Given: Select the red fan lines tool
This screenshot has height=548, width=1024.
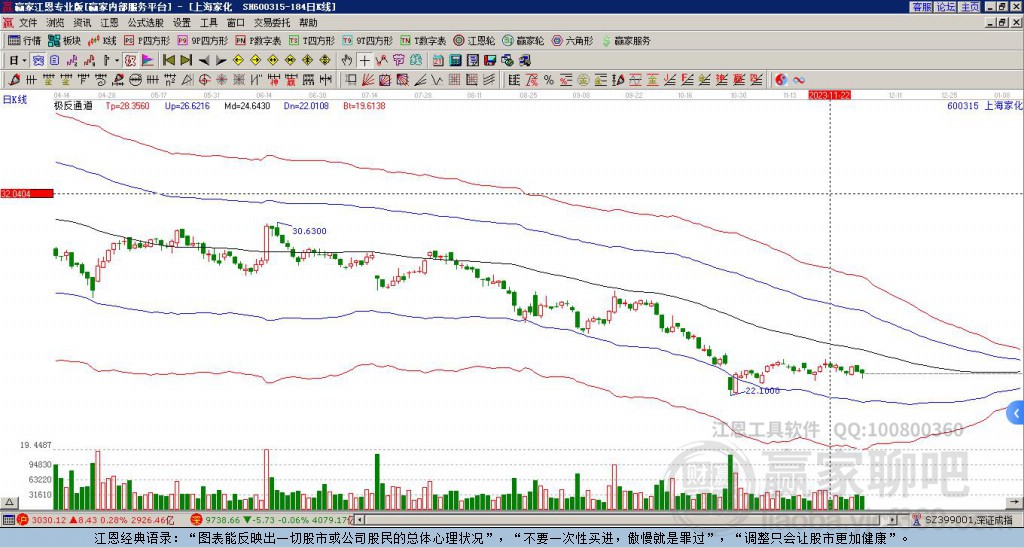Looking at the screenshot, I should pos(368,80).
